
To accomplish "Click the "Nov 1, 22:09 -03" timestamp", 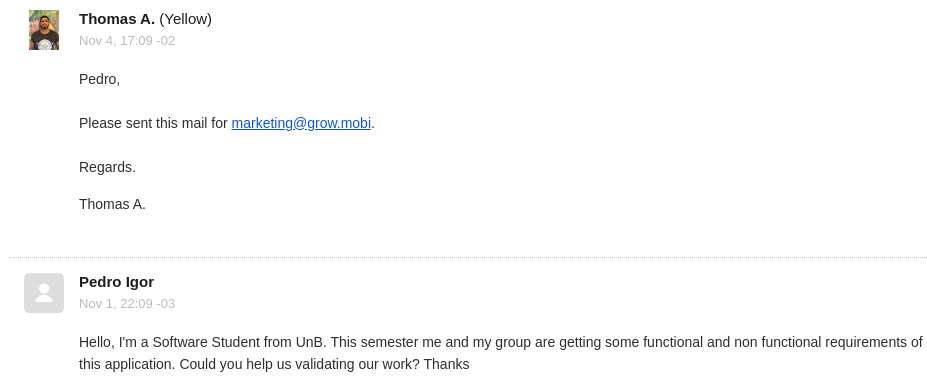I will click(127, 304).
